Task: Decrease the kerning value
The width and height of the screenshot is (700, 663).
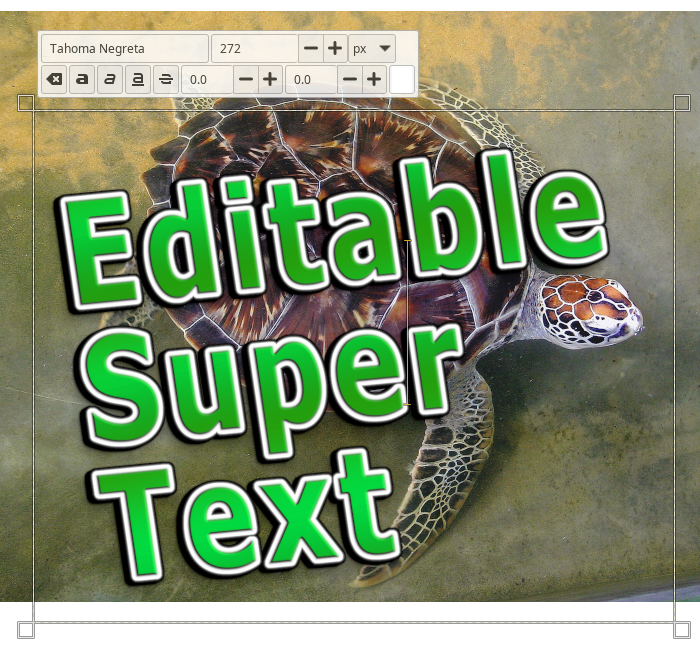Action: [x=350, y=79]
